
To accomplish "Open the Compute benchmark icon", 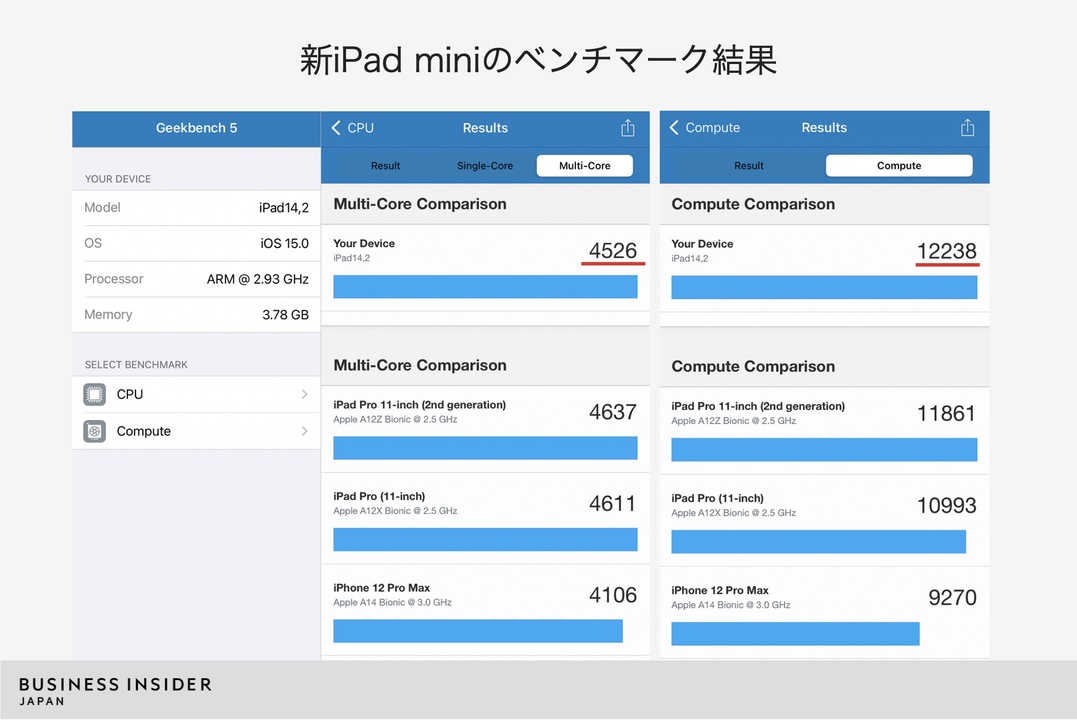I will [95, 431].
